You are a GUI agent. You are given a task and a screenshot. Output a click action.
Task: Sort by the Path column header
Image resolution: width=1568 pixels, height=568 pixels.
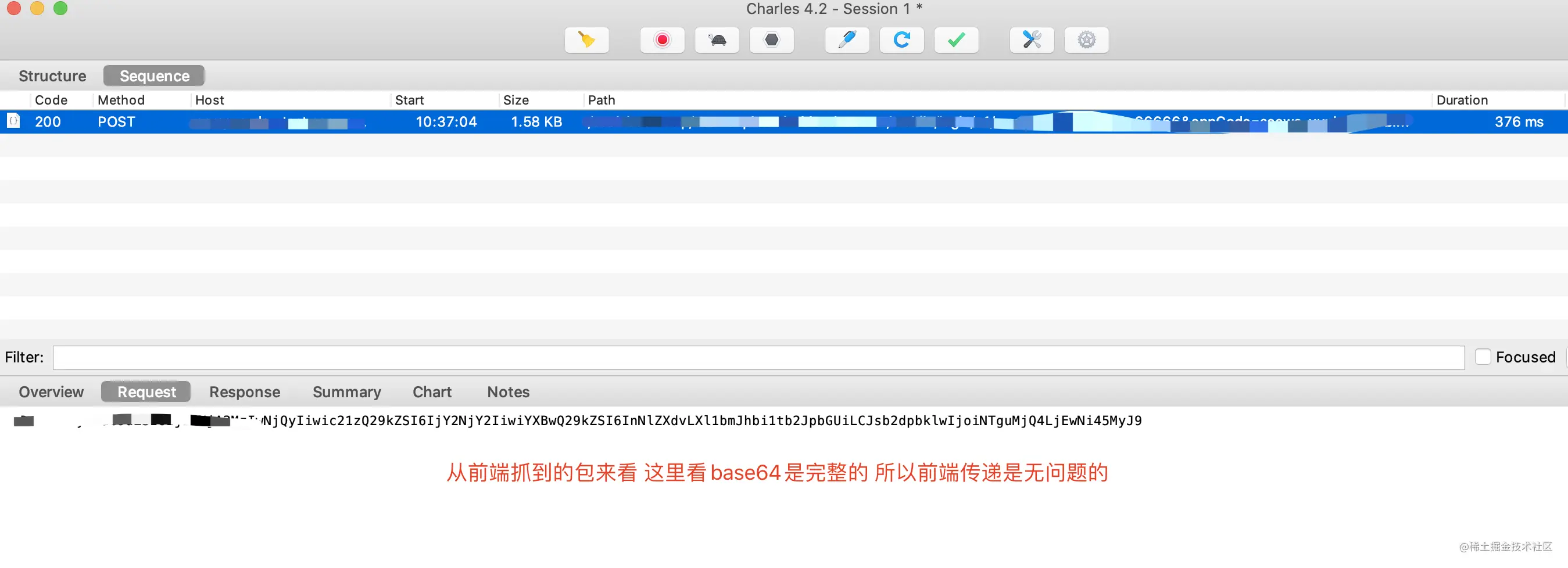[602, 100]
